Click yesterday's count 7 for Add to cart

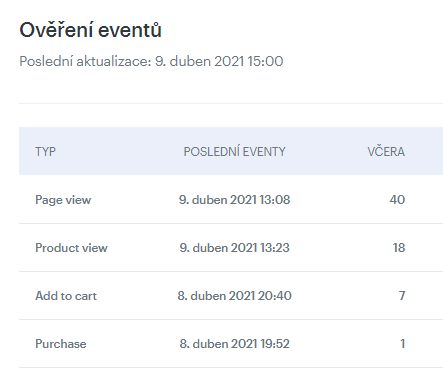[402, 296]
